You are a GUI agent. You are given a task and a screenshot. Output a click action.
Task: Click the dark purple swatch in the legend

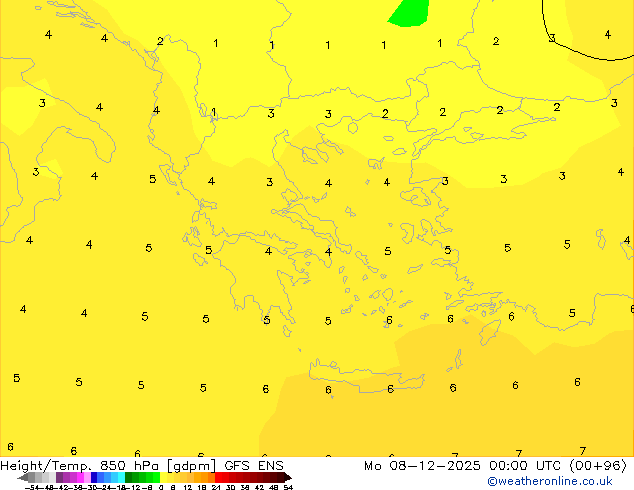pos(59,477)
